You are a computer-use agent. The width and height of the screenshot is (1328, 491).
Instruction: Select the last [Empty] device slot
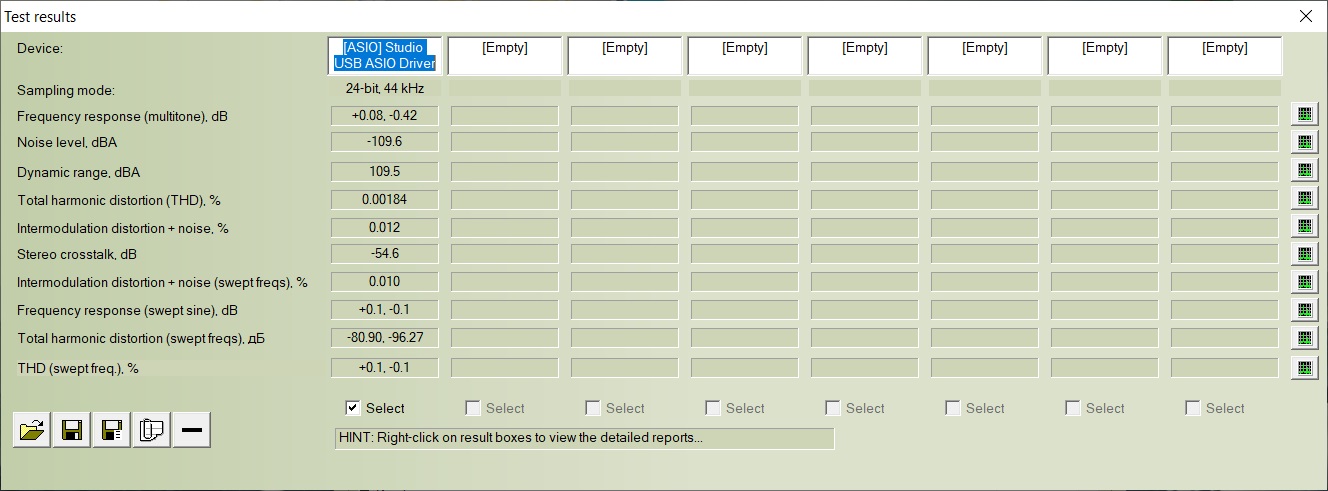coord(1225,55)
